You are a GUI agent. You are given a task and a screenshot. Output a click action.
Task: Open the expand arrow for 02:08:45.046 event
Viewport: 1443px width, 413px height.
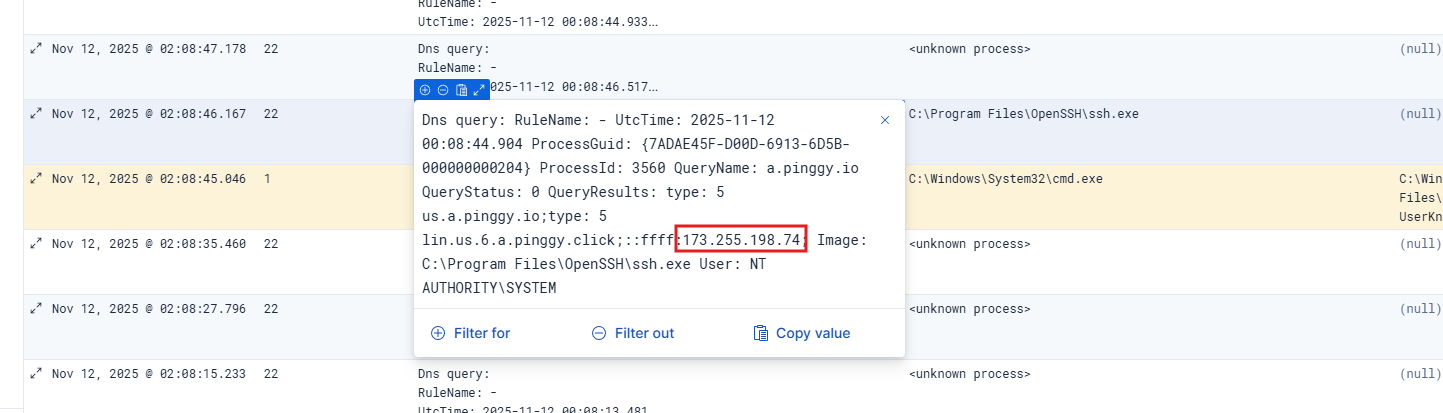pyautogui.click(x=36, y=179)
